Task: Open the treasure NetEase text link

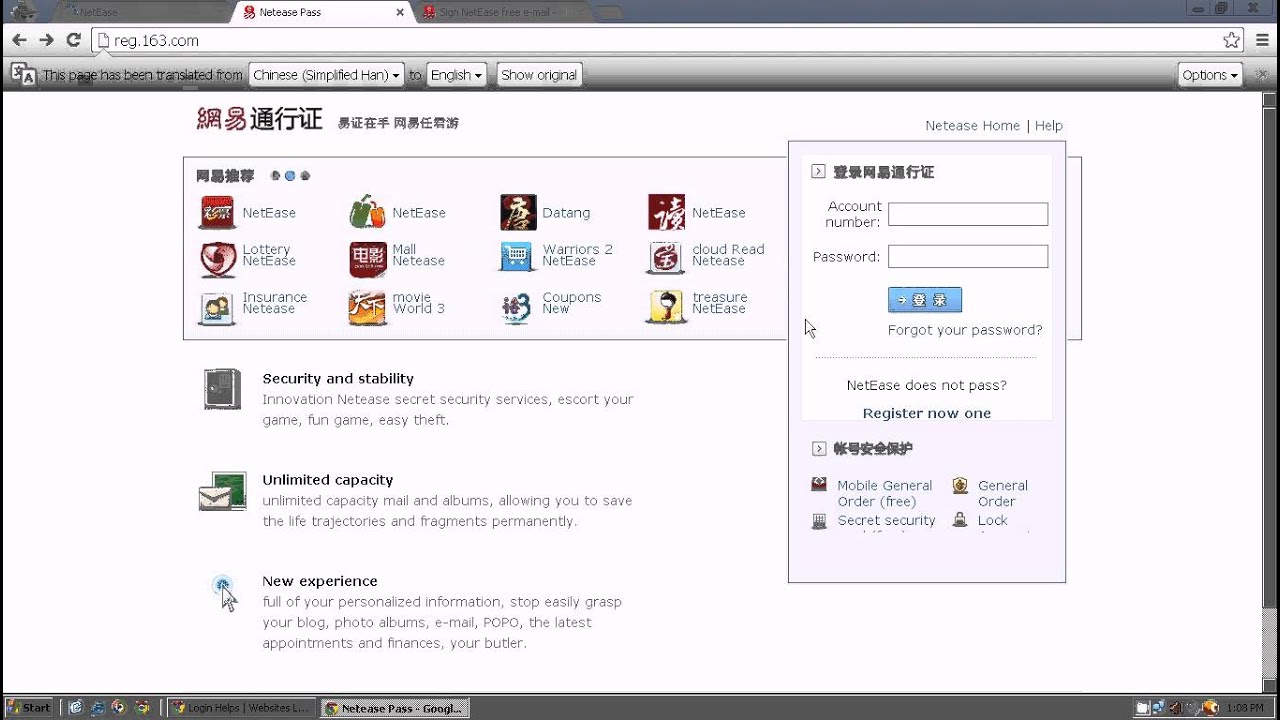Action: coord(719,303)
